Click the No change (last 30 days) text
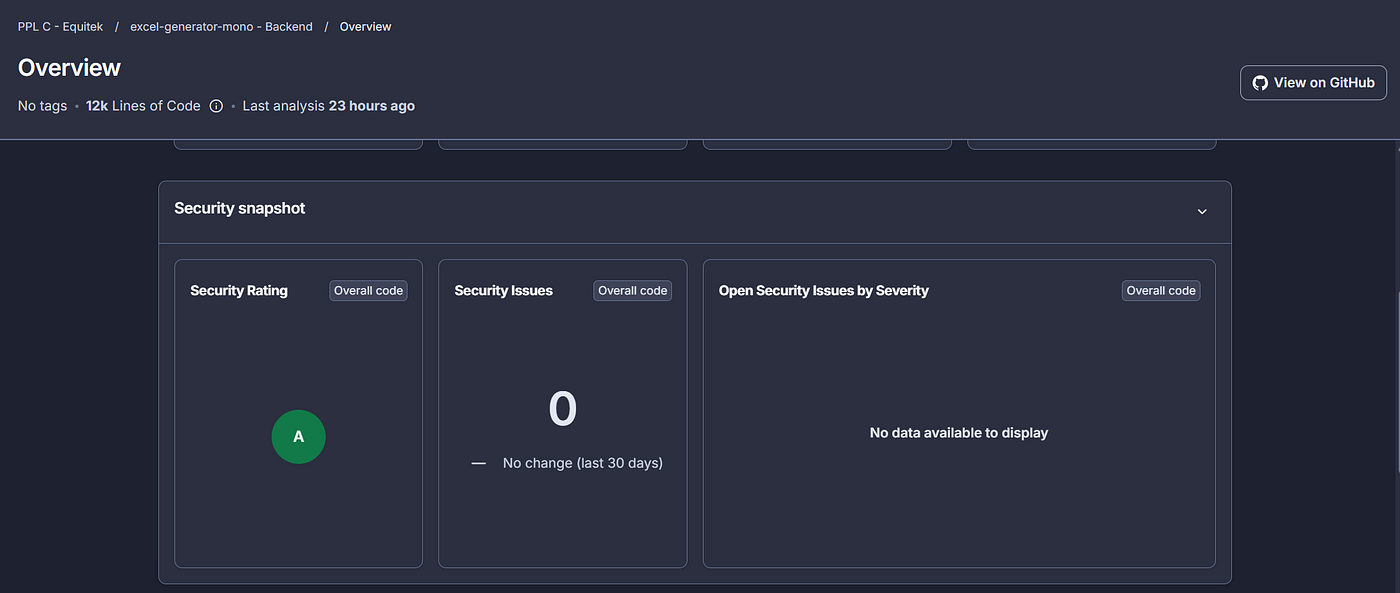This screenshot has height=593, width=1400. [583, 463]
